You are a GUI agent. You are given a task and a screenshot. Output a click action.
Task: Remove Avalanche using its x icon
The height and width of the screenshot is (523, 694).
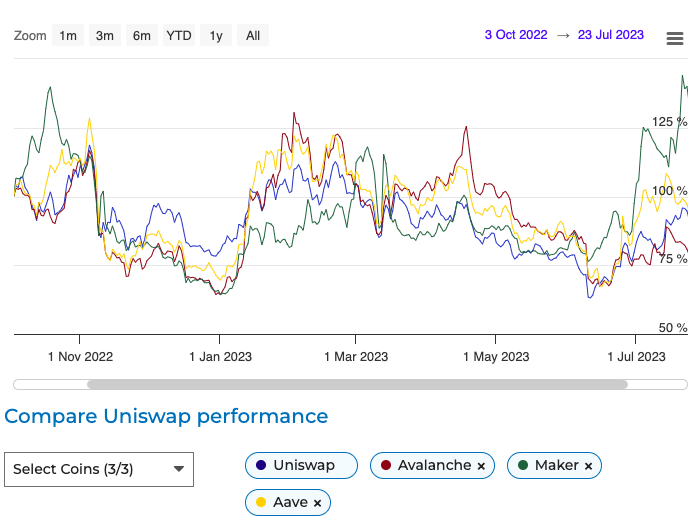[481, 466]
